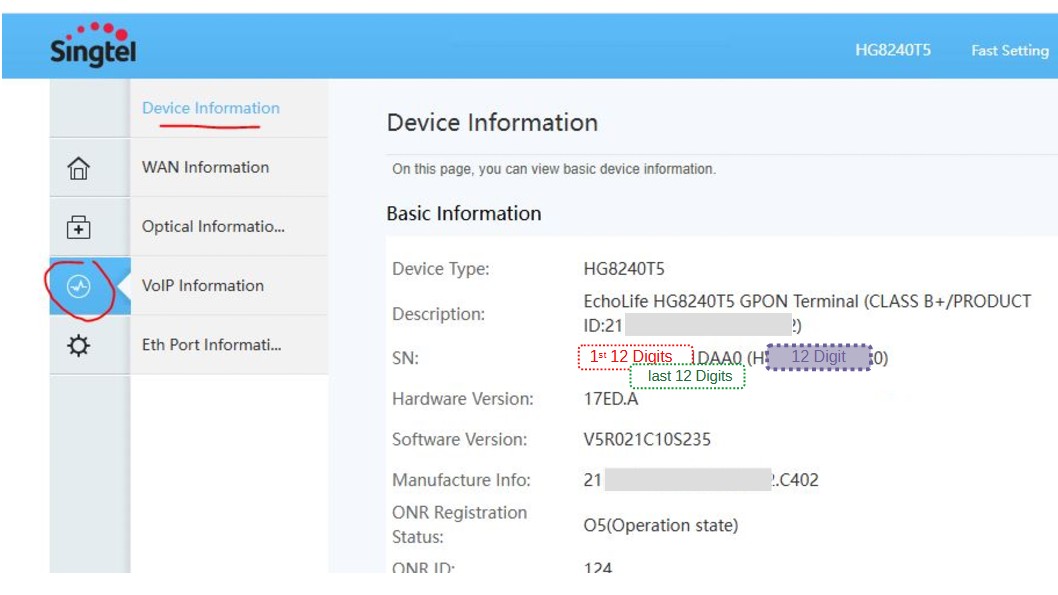Click the O5(Operation state) status value
1058x595 pixels.
[x=661, y=526]
